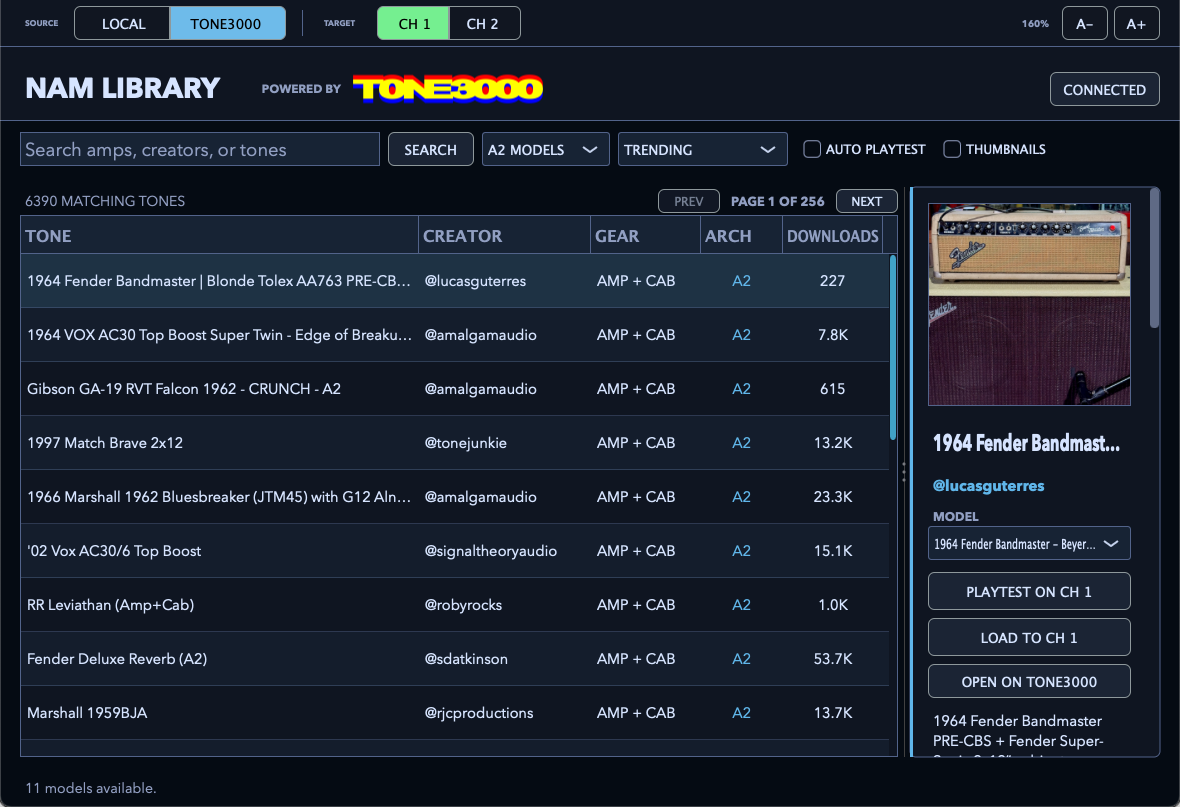
Task: Select the 1997 Match Brave 2x12 row
Action: (x=455, y=443)
